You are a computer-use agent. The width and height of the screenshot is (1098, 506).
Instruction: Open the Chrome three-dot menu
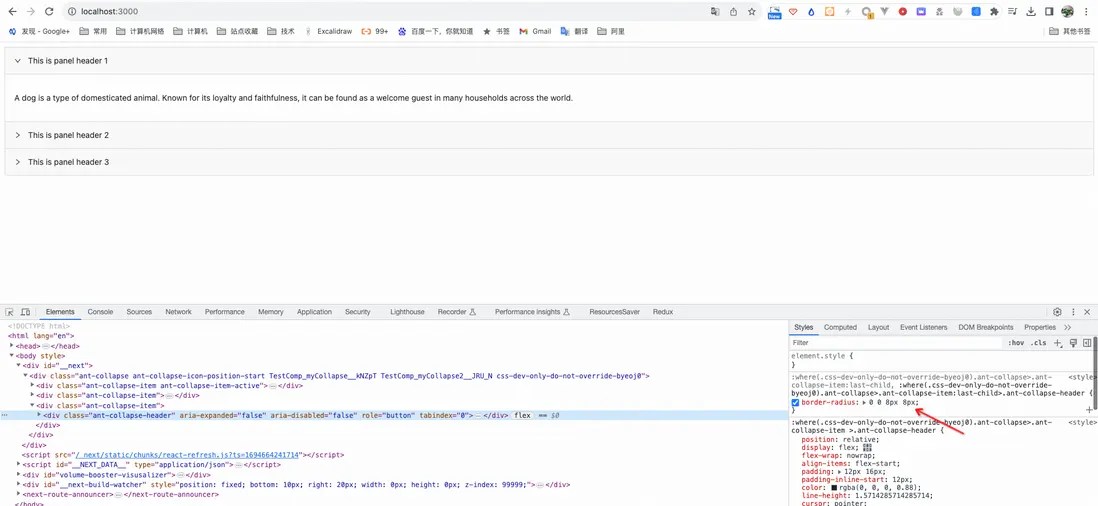pos(1086,11)
